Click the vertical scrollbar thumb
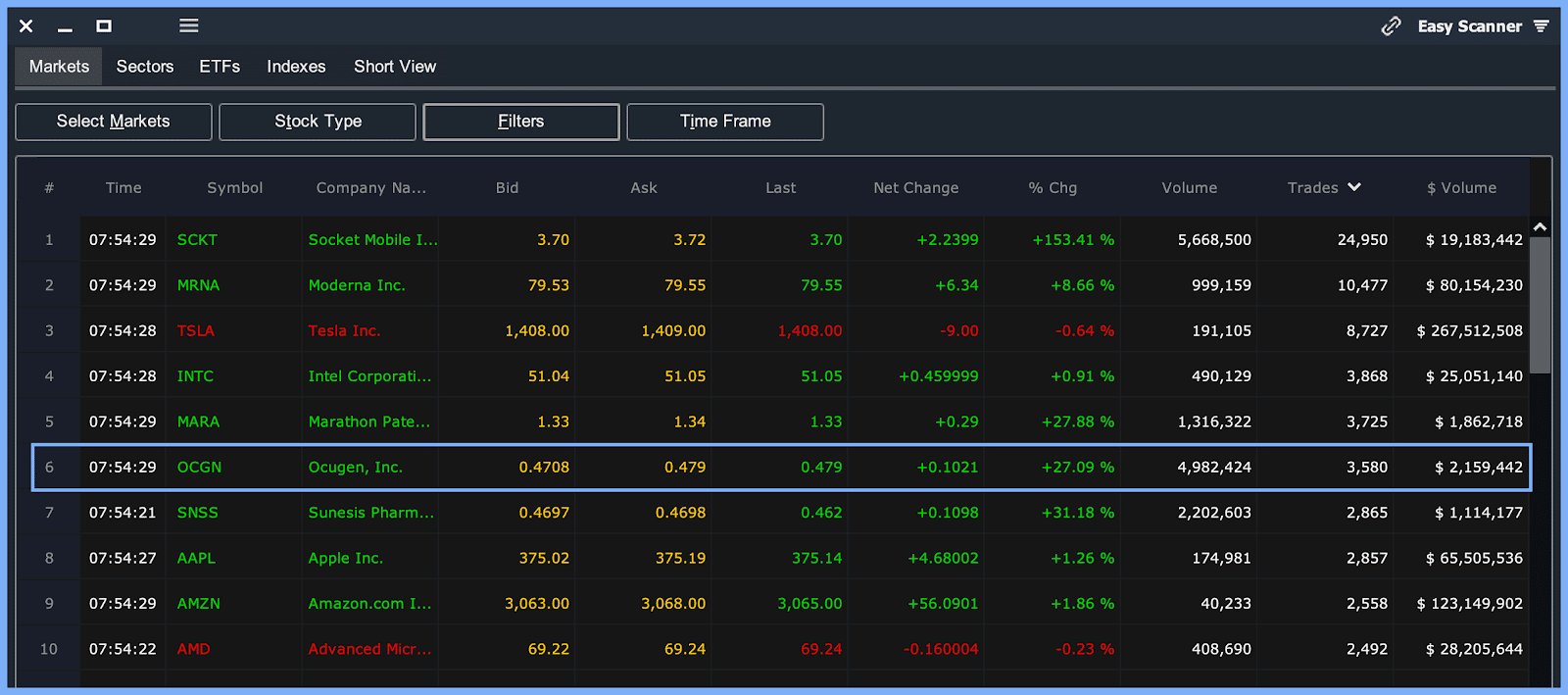This screenshot has width=1568, height=695. tap(1540, 304)
